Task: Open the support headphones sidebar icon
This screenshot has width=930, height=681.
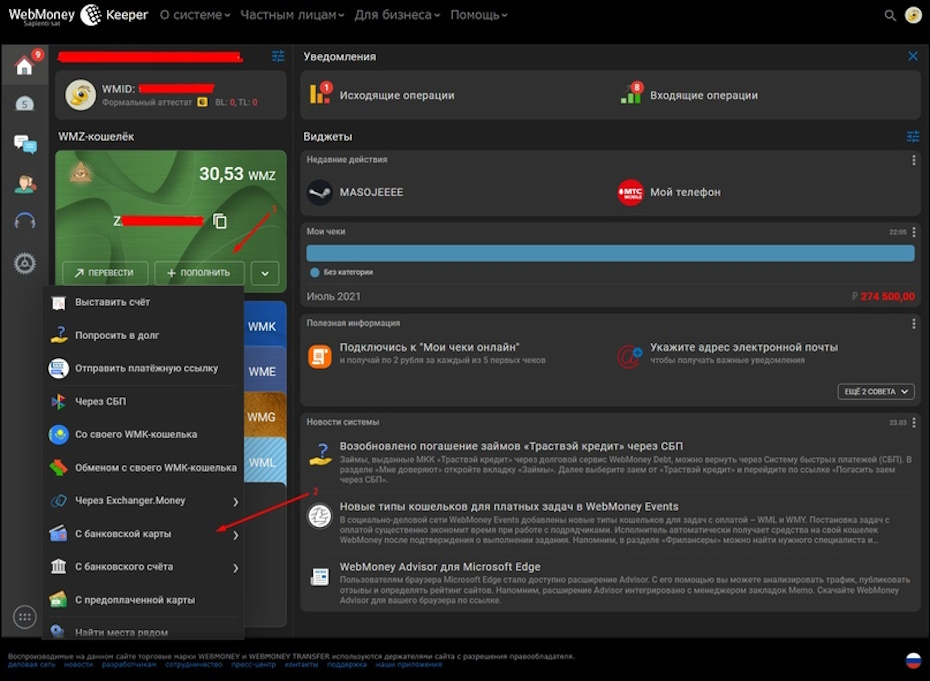Action: point(24,222)
